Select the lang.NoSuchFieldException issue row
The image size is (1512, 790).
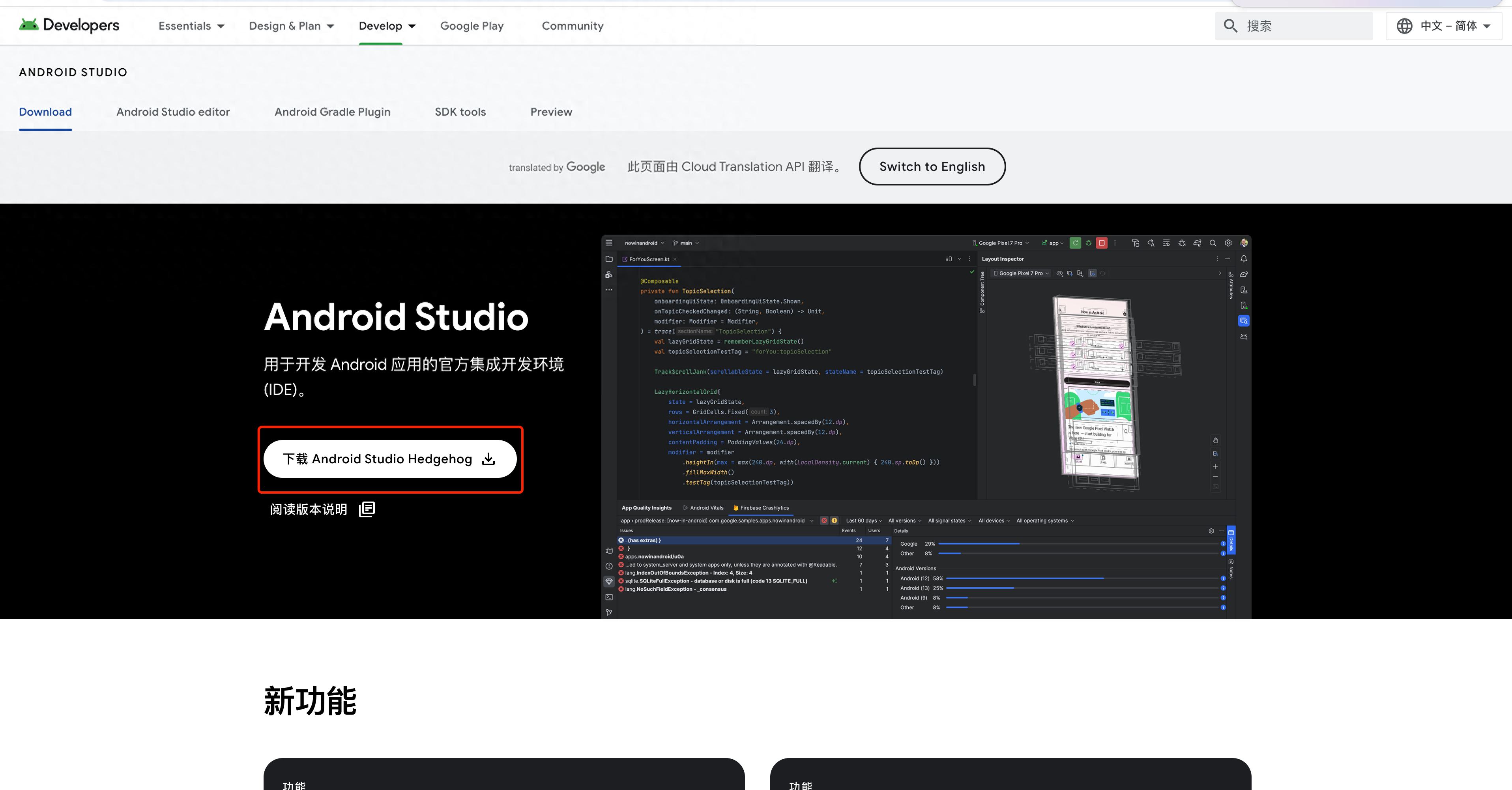coord(754,589)
